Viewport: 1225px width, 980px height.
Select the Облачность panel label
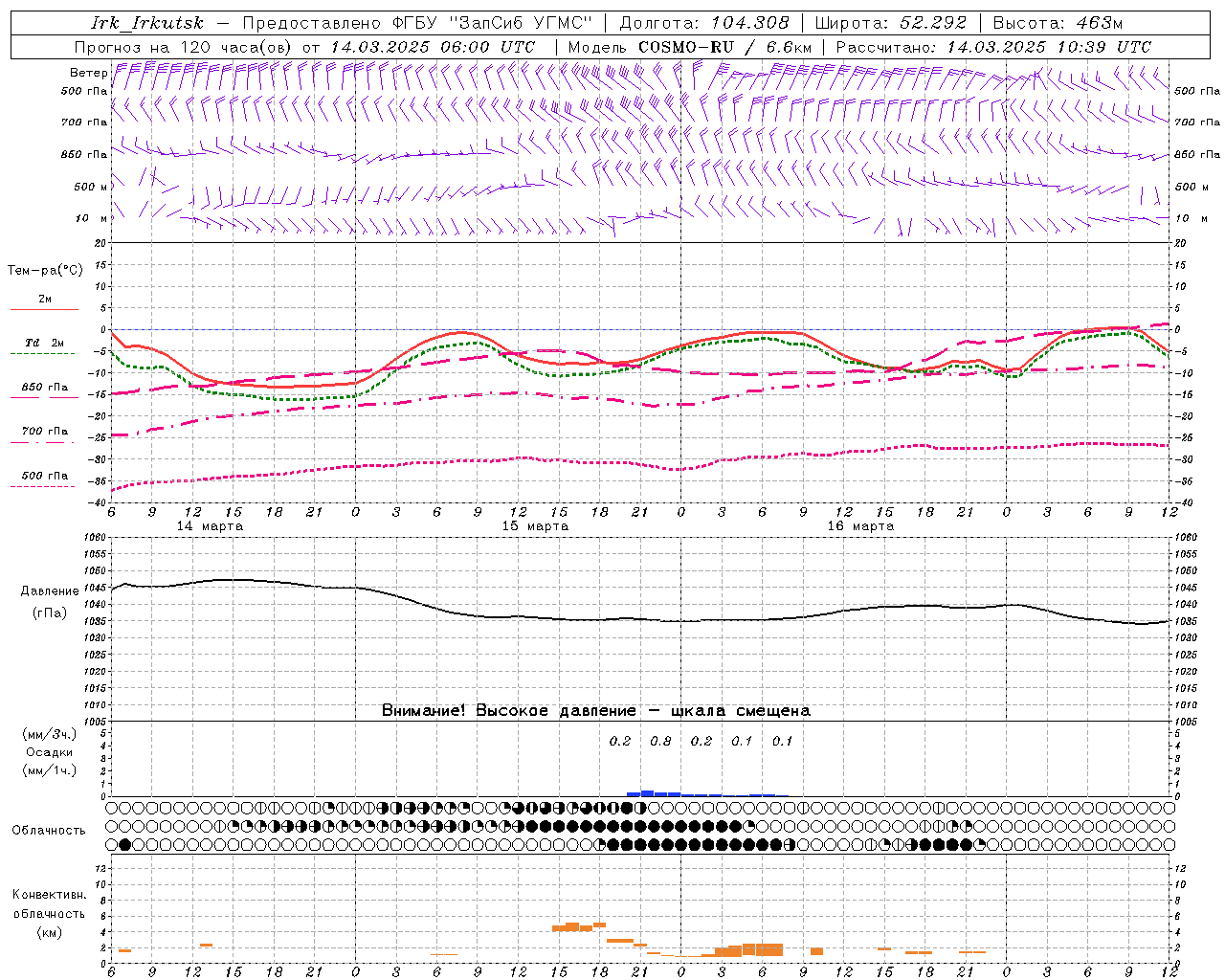coord(49,830)
